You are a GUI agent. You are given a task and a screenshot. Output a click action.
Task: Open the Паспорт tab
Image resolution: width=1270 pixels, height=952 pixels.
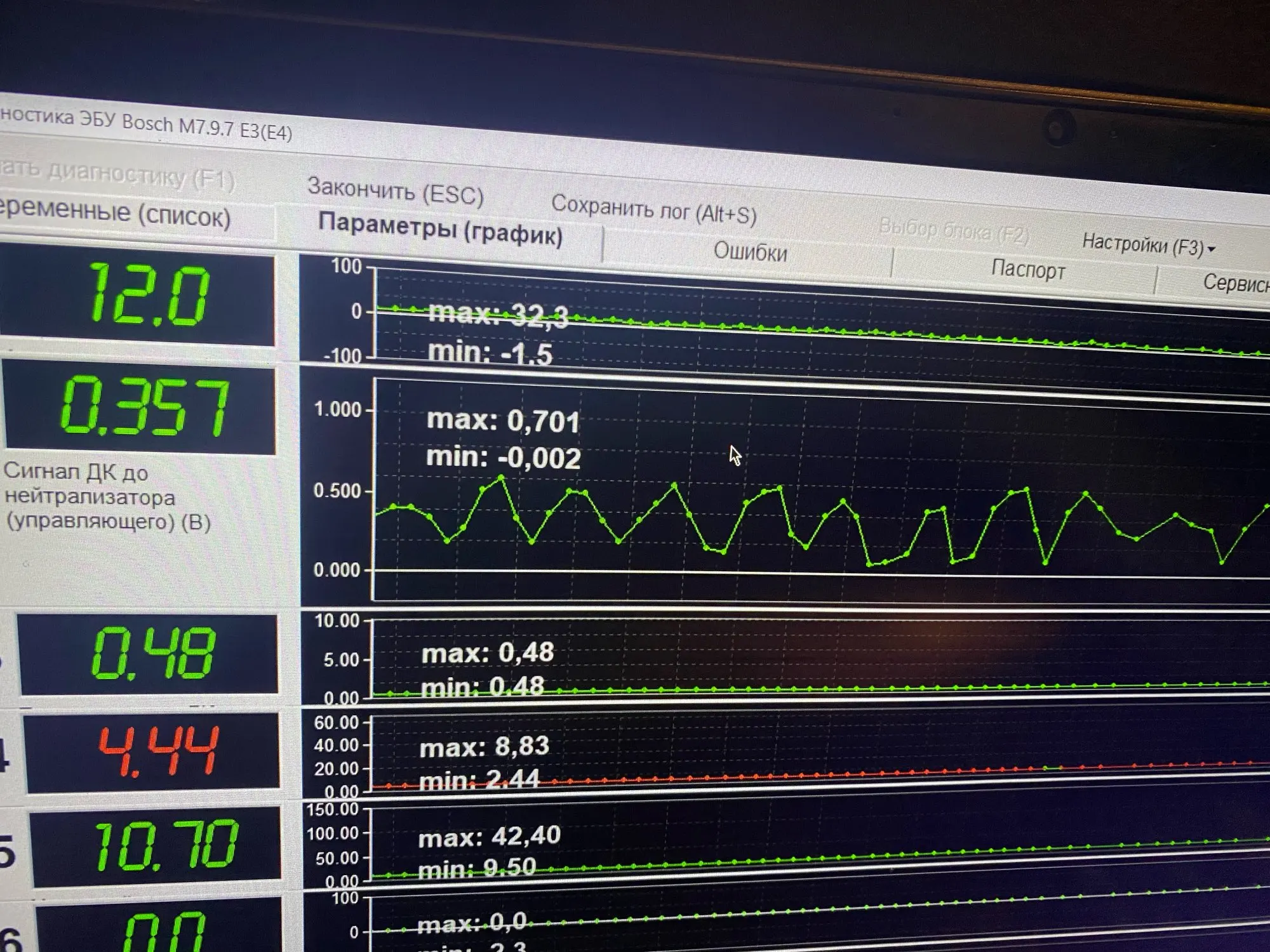tap(1027, 270)
